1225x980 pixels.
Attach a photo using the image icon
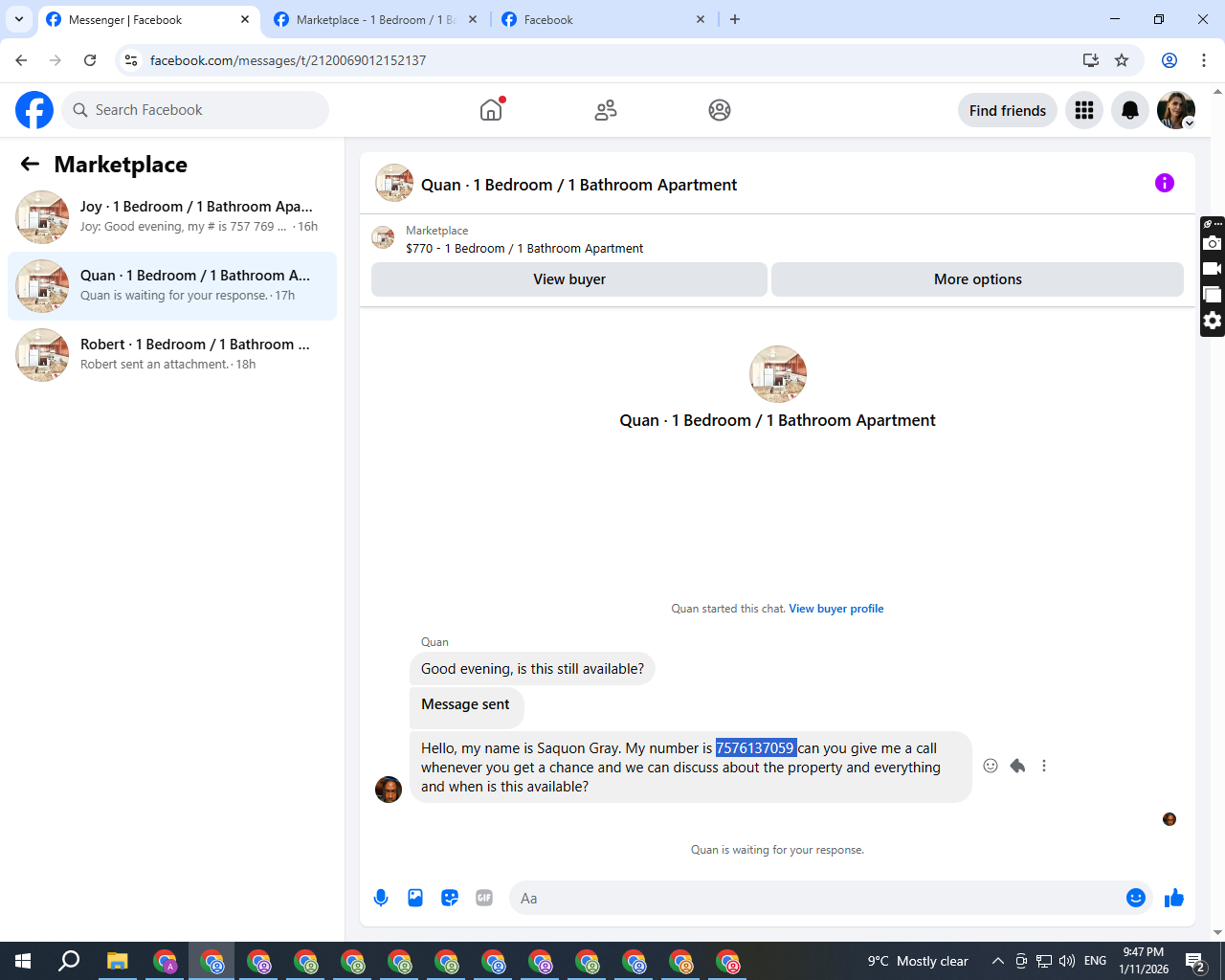point(415,898)
